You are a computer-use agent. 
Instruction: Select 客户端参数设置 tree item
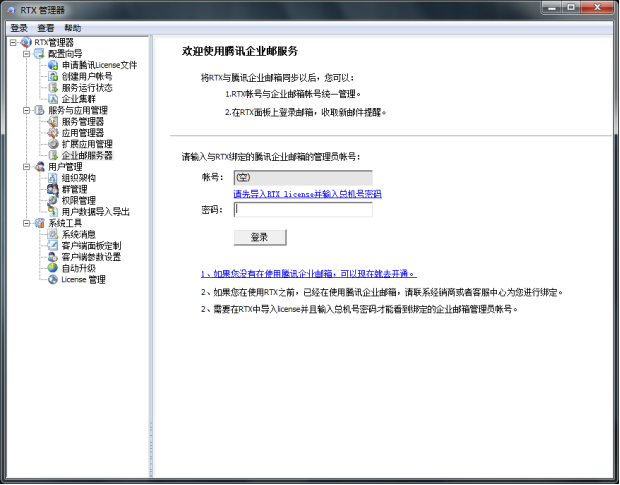coord(91,257)
